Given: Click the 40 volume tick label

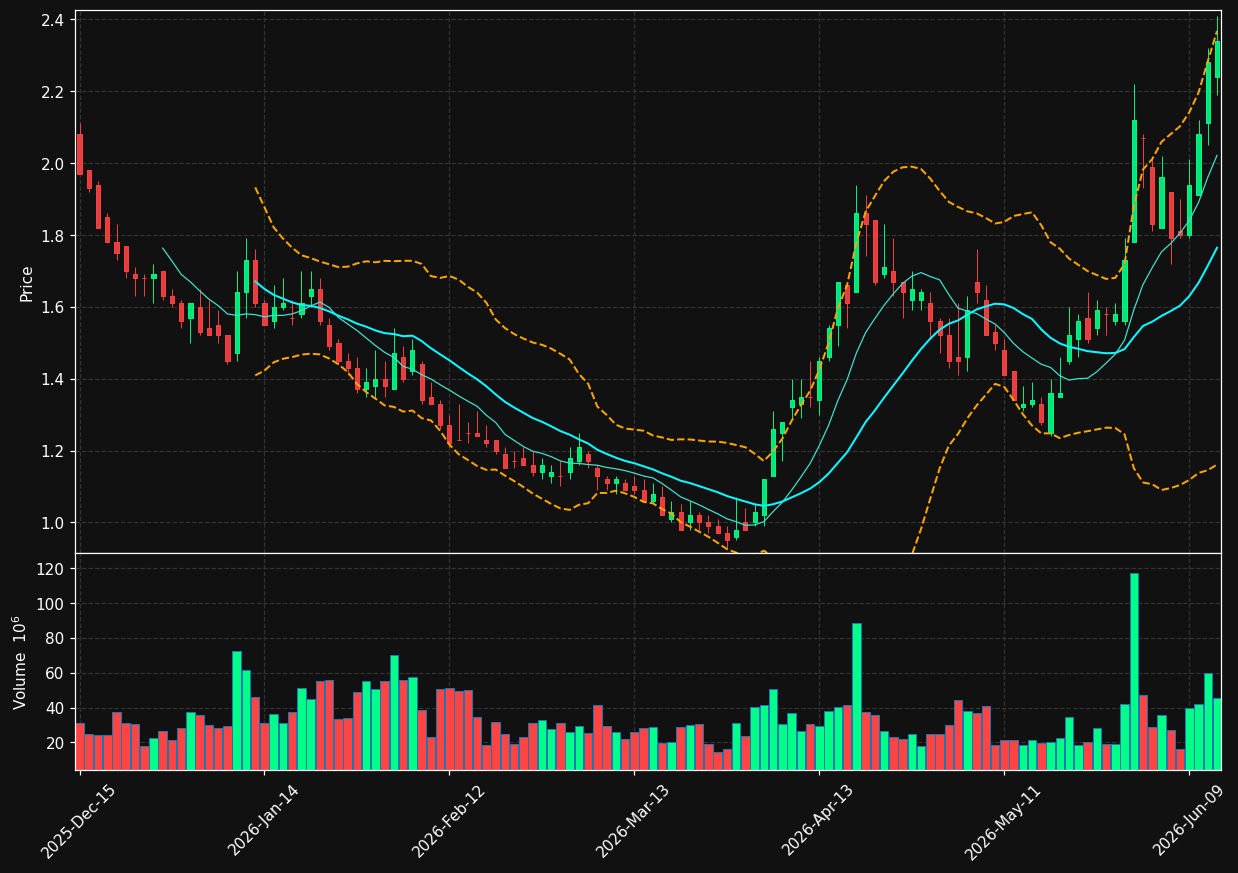Looking at the screenshot, I should pyautogui.click(x=57, y=709).
